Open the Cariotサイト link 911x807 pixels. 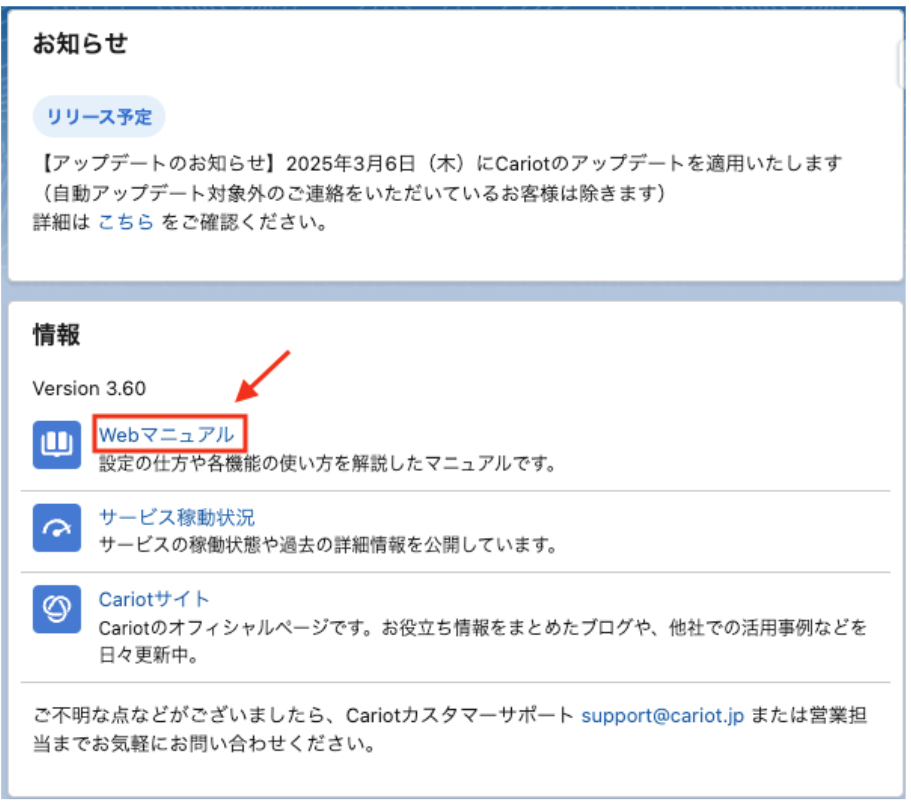(x=154, y=599)
